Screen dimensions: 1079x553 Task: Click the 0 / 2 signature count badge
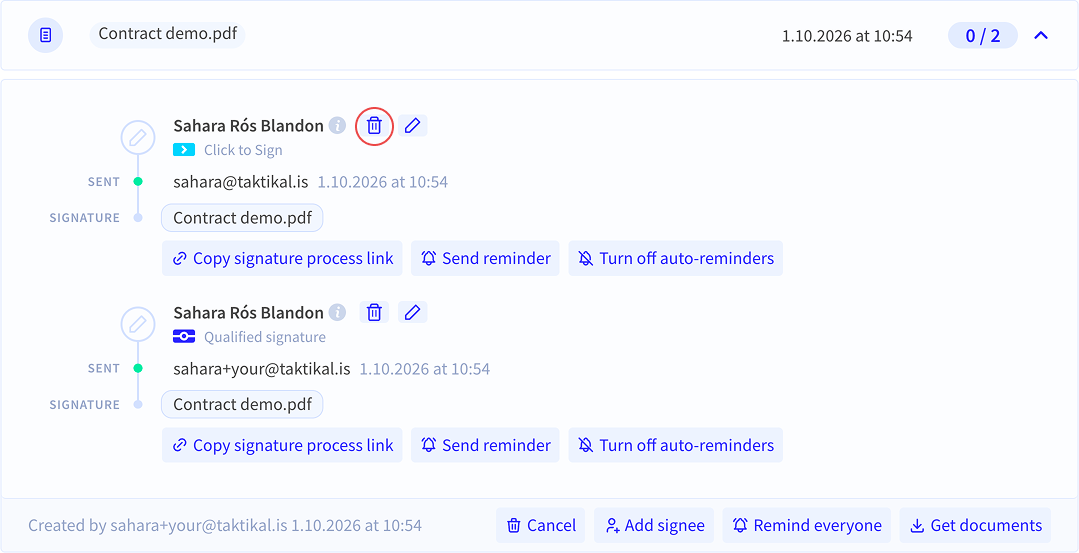[x=983, y=35]
